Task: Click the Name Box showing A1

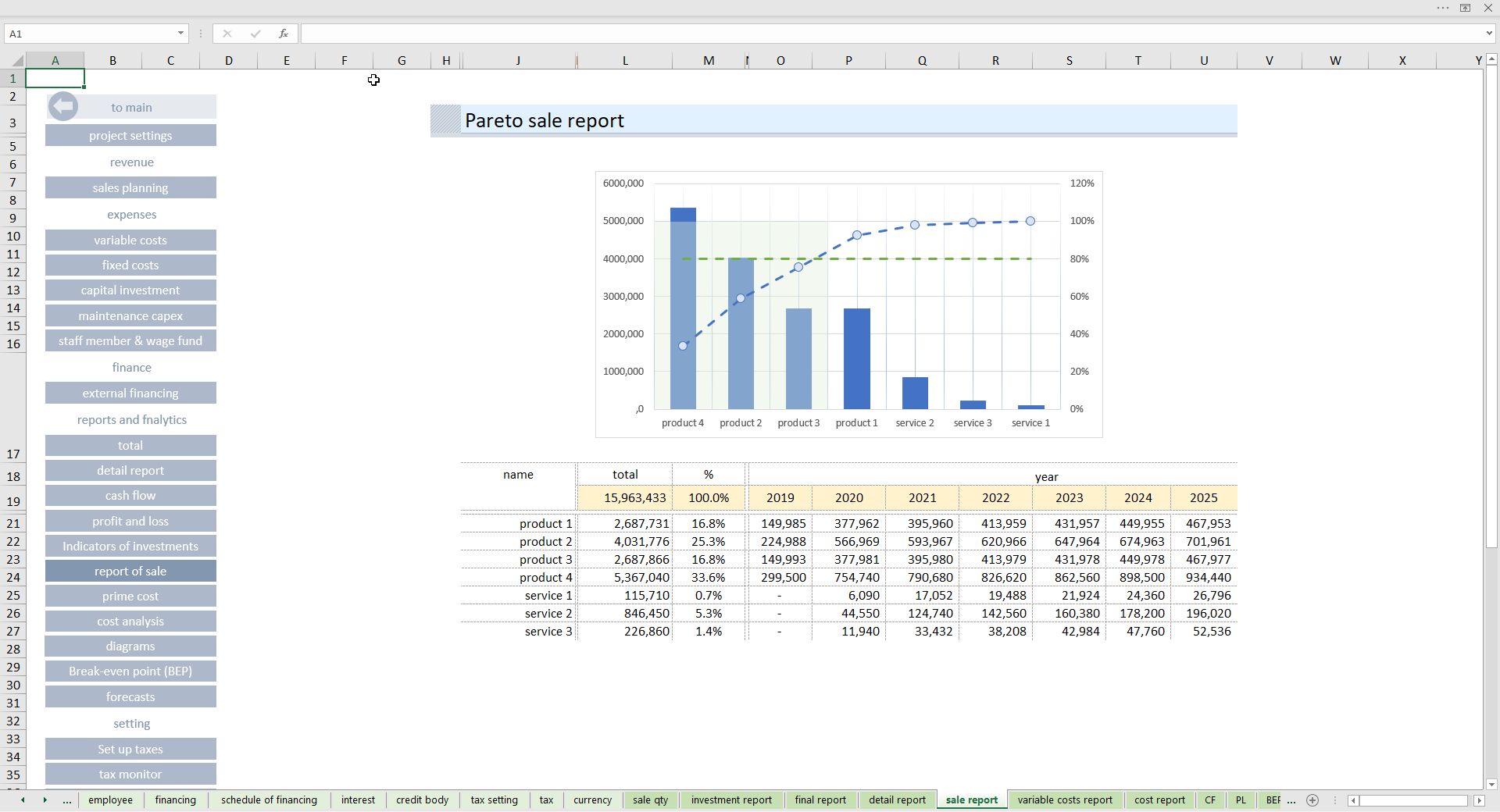Action: point(90,34)
